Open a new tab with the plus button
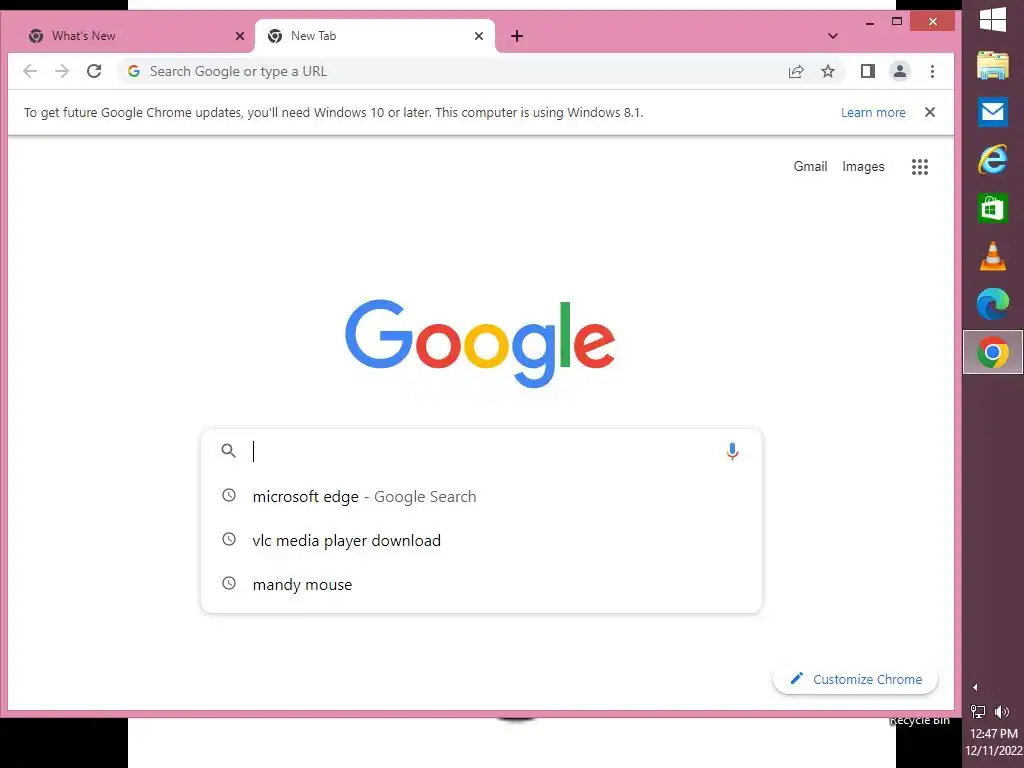Image resolution: width=1024 pixels, height=768 pixels. 517,36
